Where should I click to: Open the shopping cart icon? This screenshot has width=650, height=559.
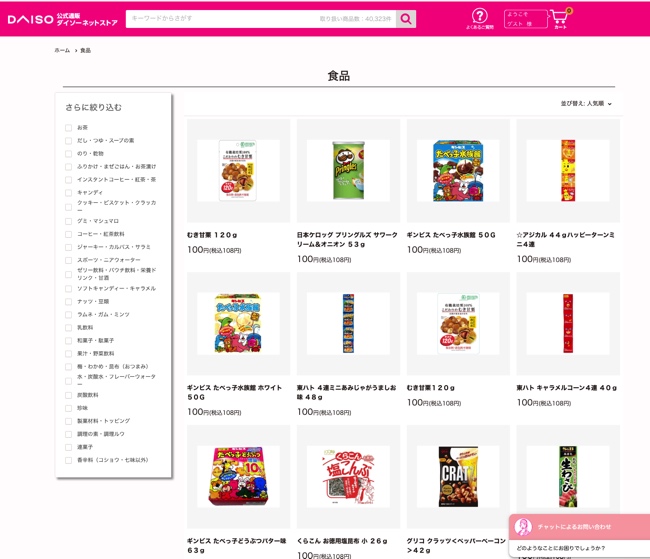[x=560, y=19]
